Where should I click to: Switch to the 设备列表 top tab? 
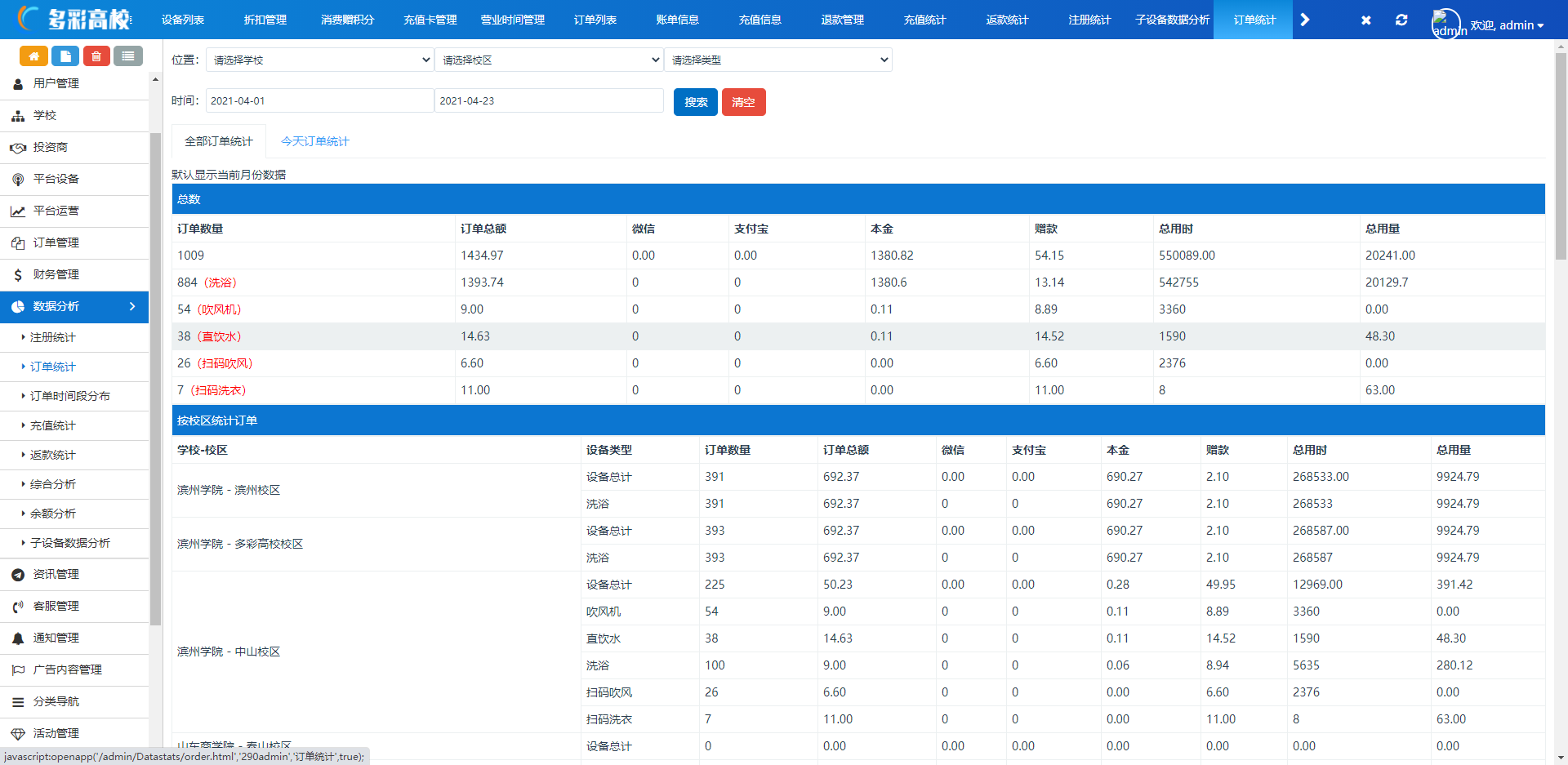click(x=183, y=20)
